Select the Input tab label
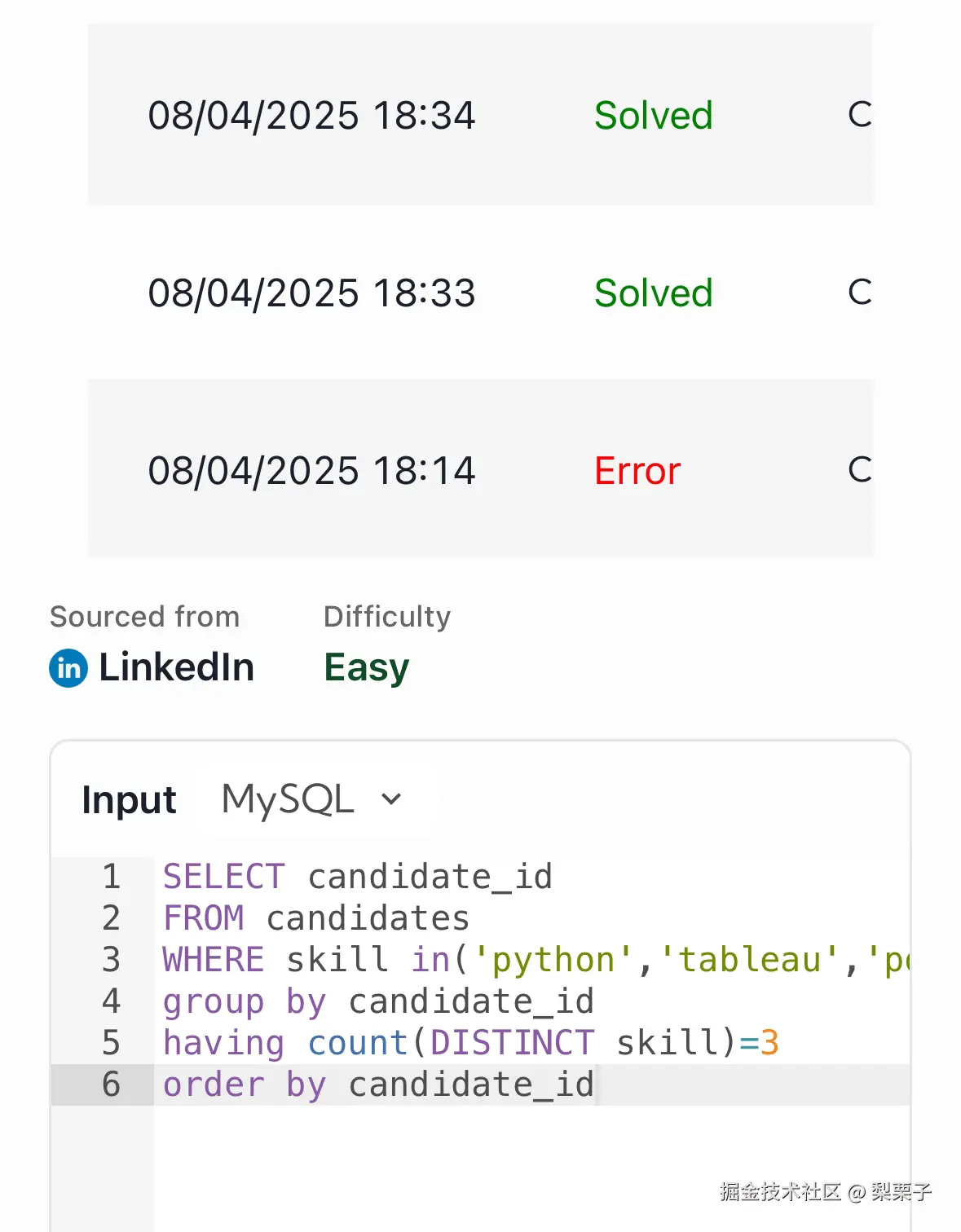 pyautogui.click(x=129, y=799)
